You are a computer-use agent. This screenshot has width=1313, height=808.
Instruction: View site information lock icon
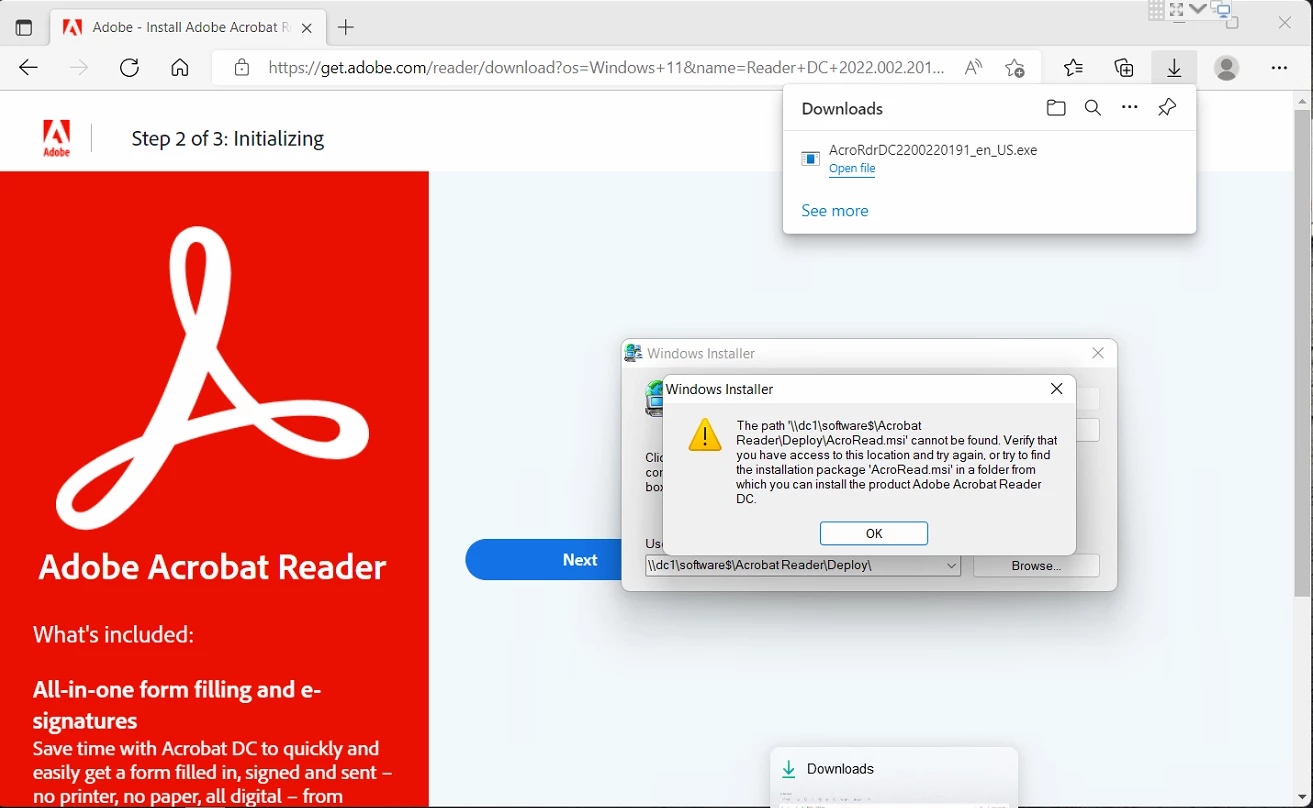pyautogui.click(x=241, y=68)
